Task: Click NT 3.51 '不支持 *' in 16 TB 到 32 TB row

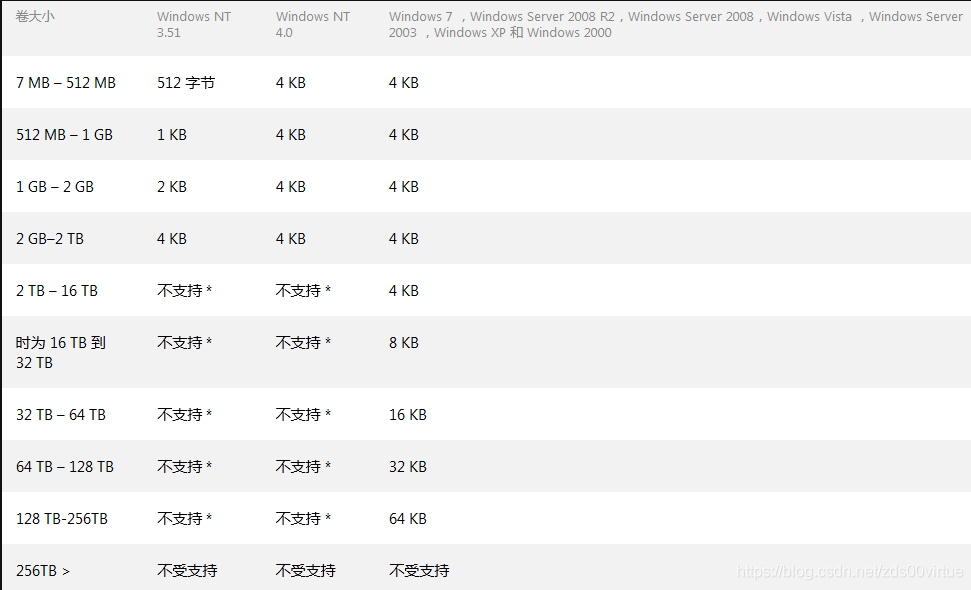Action: click(185, 342)
